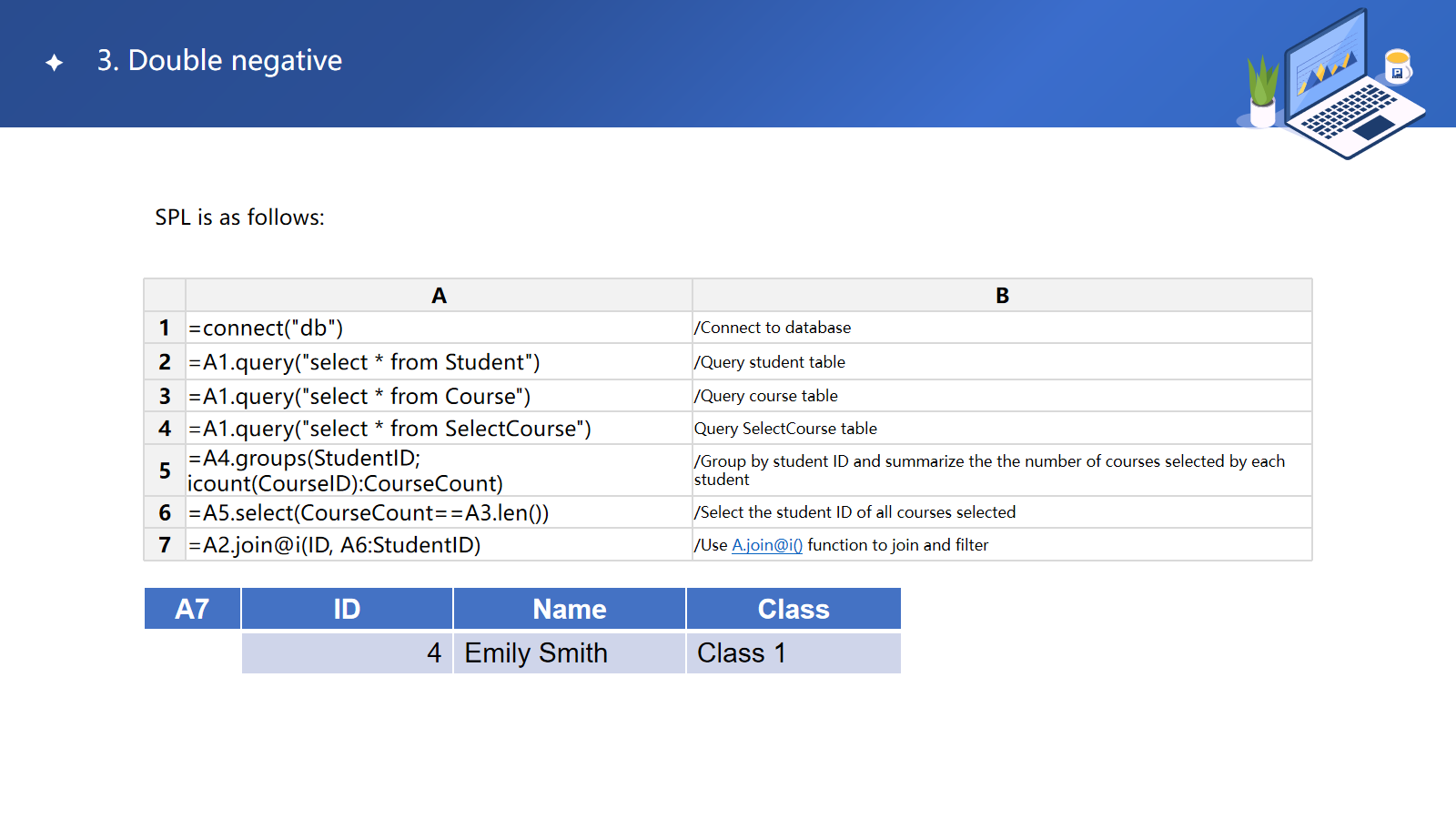Click the A7 result table label
This screenshot has height=819, width=1456.
(192, 609)
